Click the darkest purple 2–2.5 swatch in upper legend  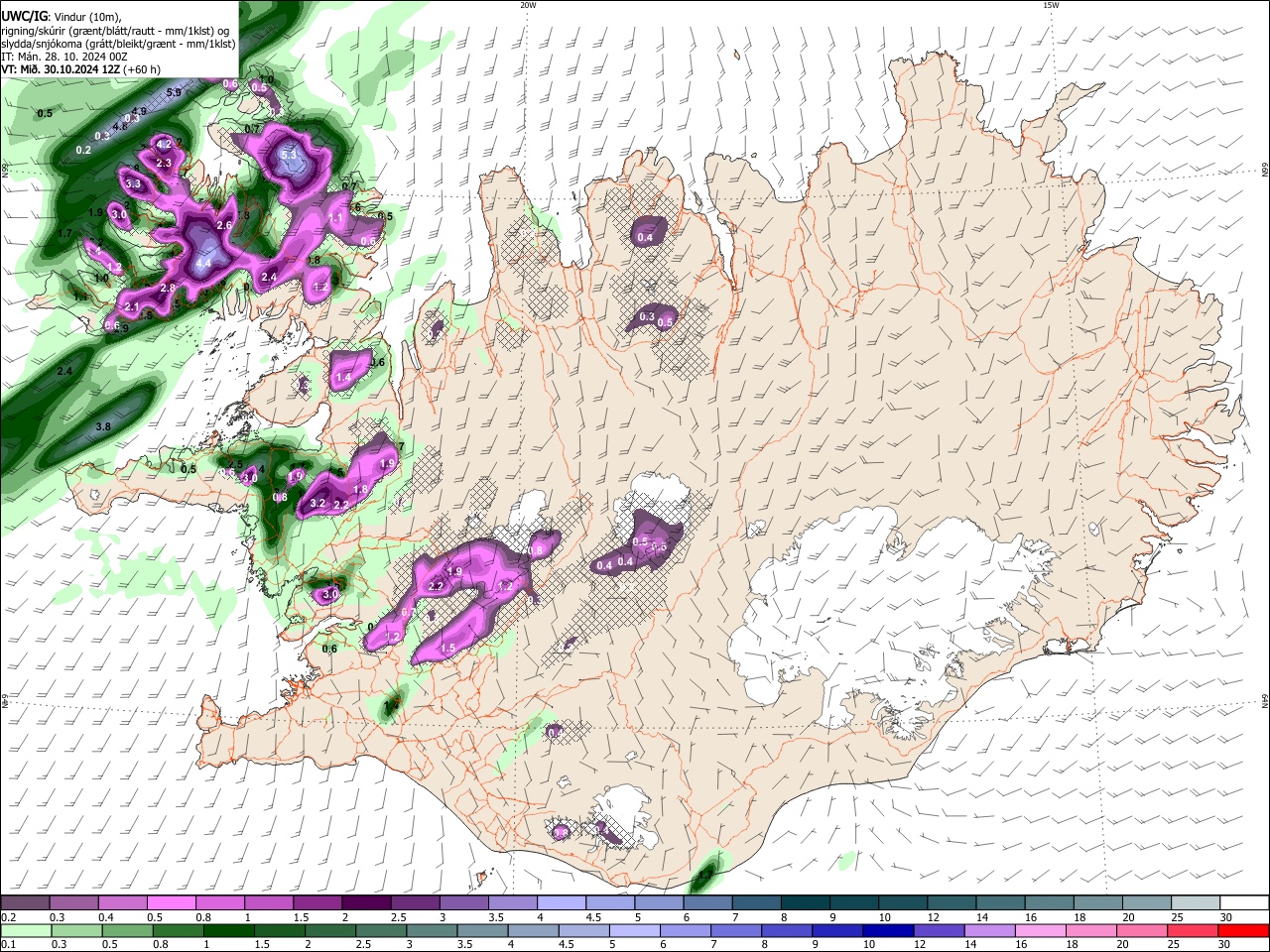tap(366, 903)
